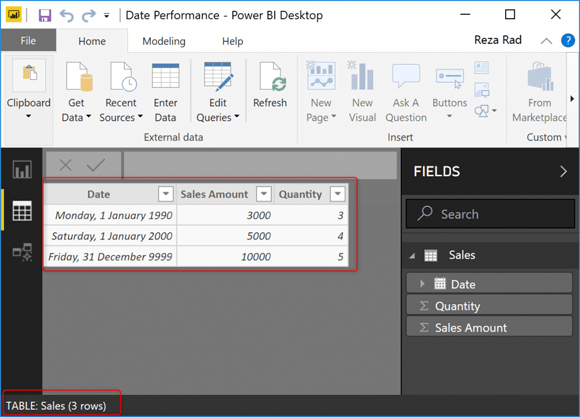This screenshot has height=417, width=580.
Task: Collapse the ribbon with the caret
Action: pos(546,41)
